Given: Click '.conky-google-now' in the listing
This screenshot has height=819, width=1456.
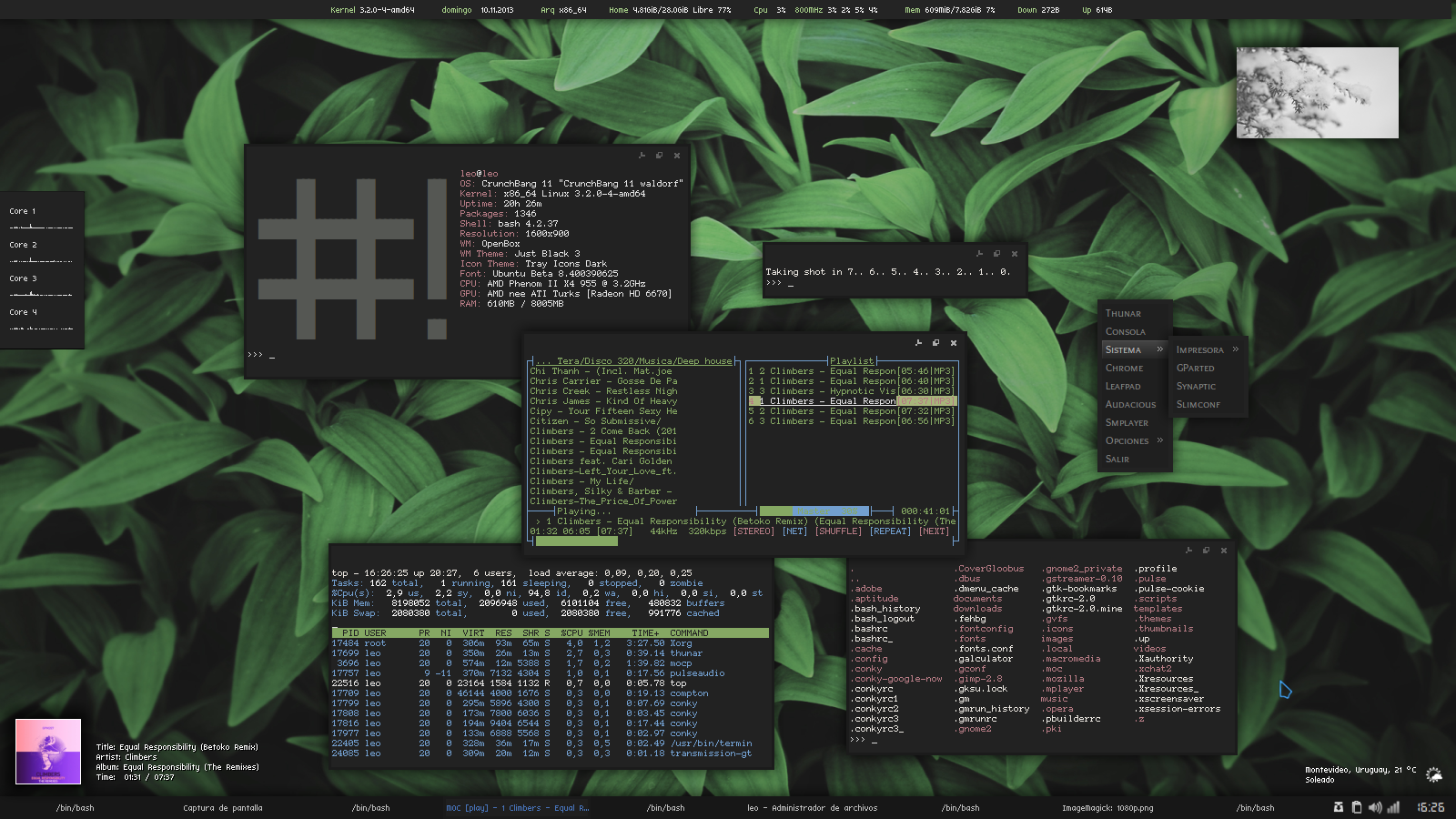Looking at the screenshot, I should point(896,679).
